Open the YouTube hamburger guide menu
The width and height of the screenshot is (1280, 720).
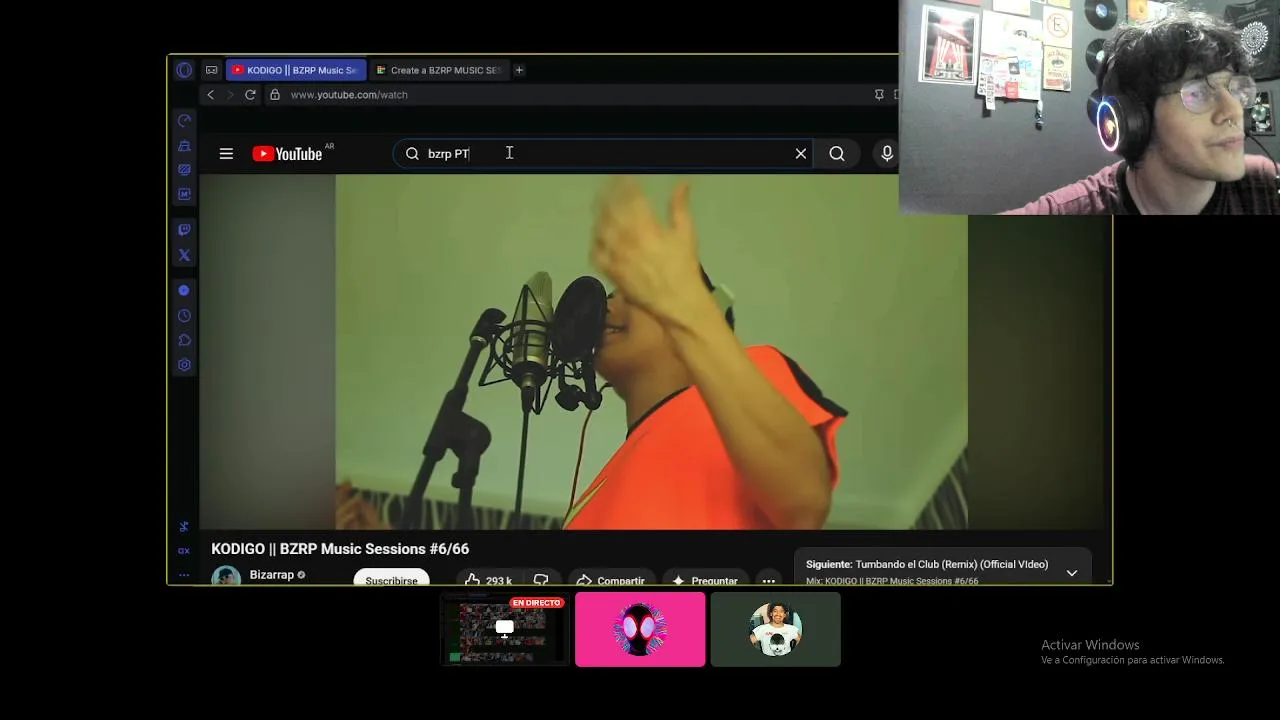(x=226, y=154)
